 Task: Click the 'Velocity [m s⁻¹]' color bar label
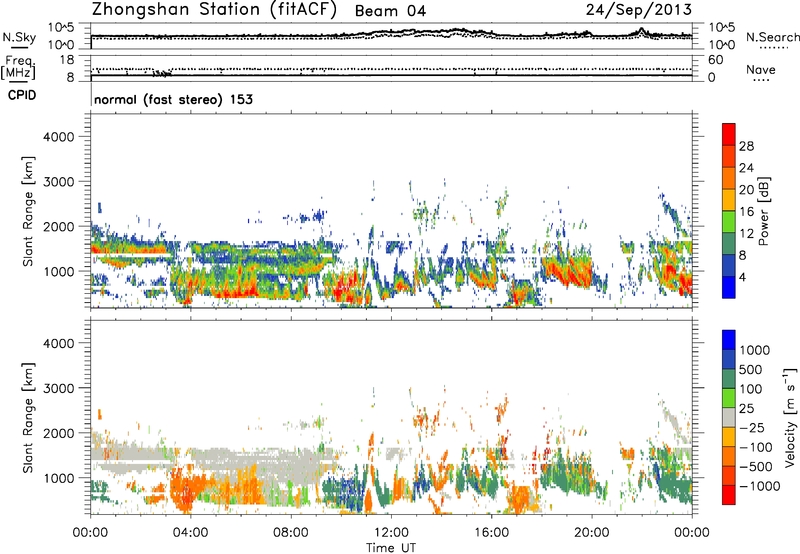pyautogui.click(x=790, y=417)
